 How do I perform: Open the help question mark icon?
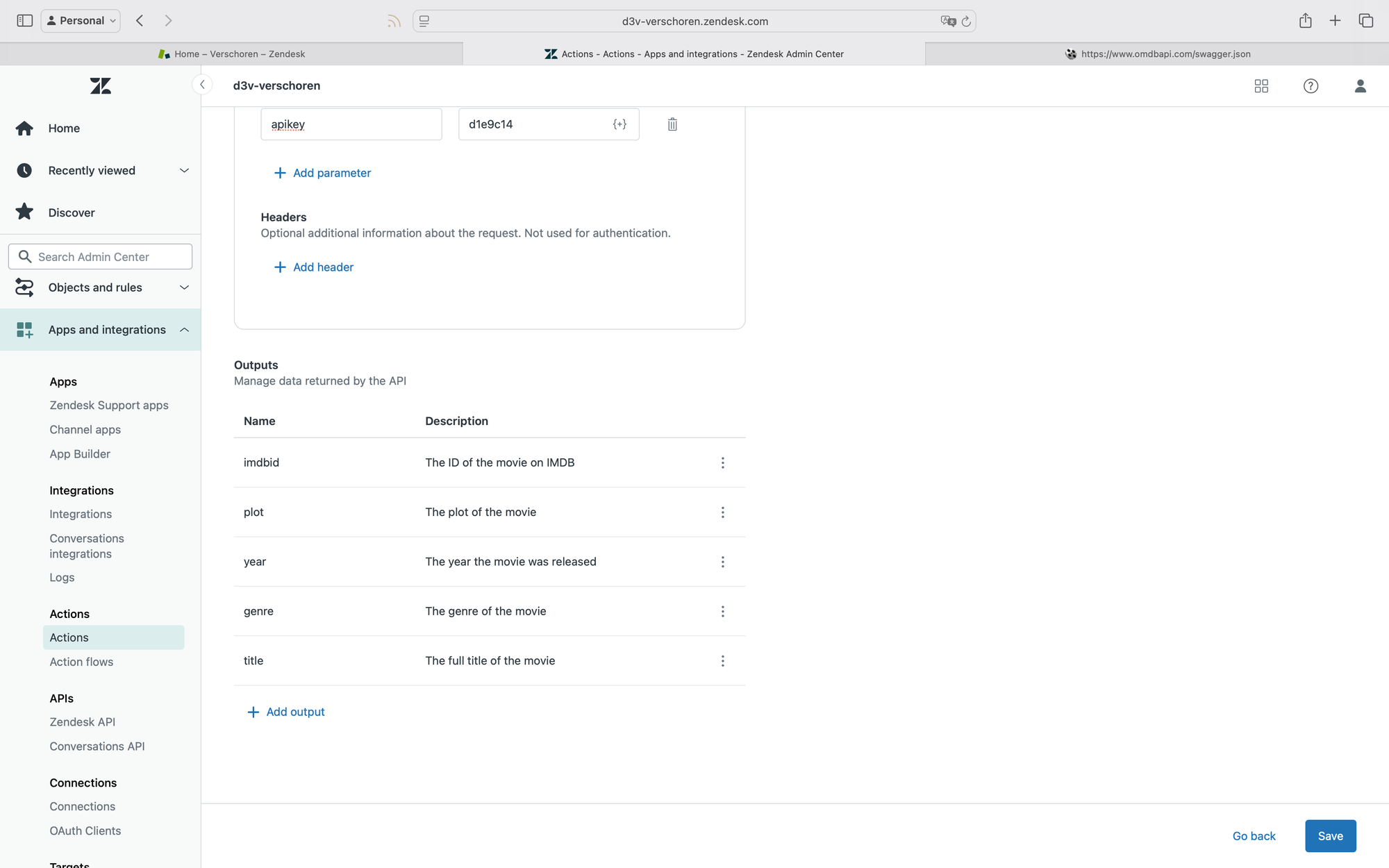1311,86
